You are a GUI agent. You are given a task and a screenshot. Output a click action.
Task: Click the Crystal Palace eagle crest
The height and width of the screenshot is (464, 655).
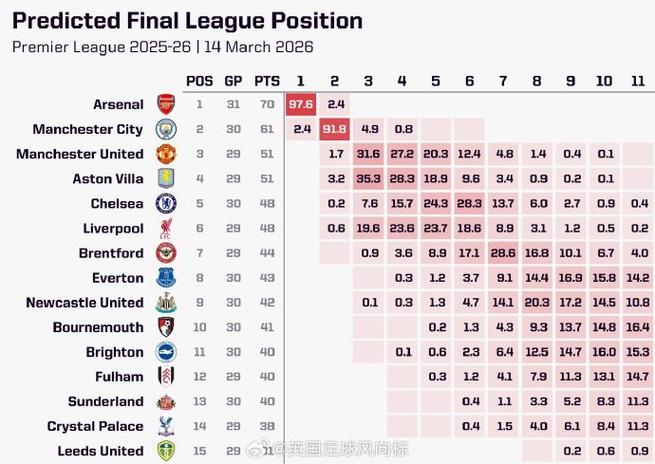coord(166,426)
